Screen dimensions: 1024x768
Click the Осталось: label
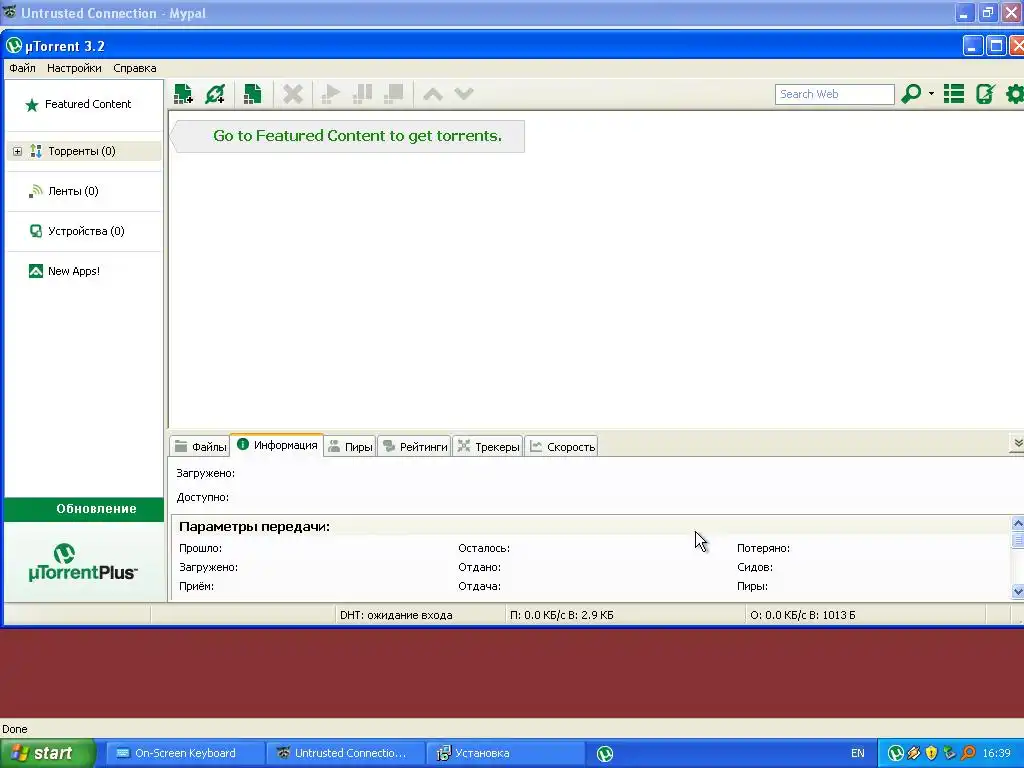(484, 549)
